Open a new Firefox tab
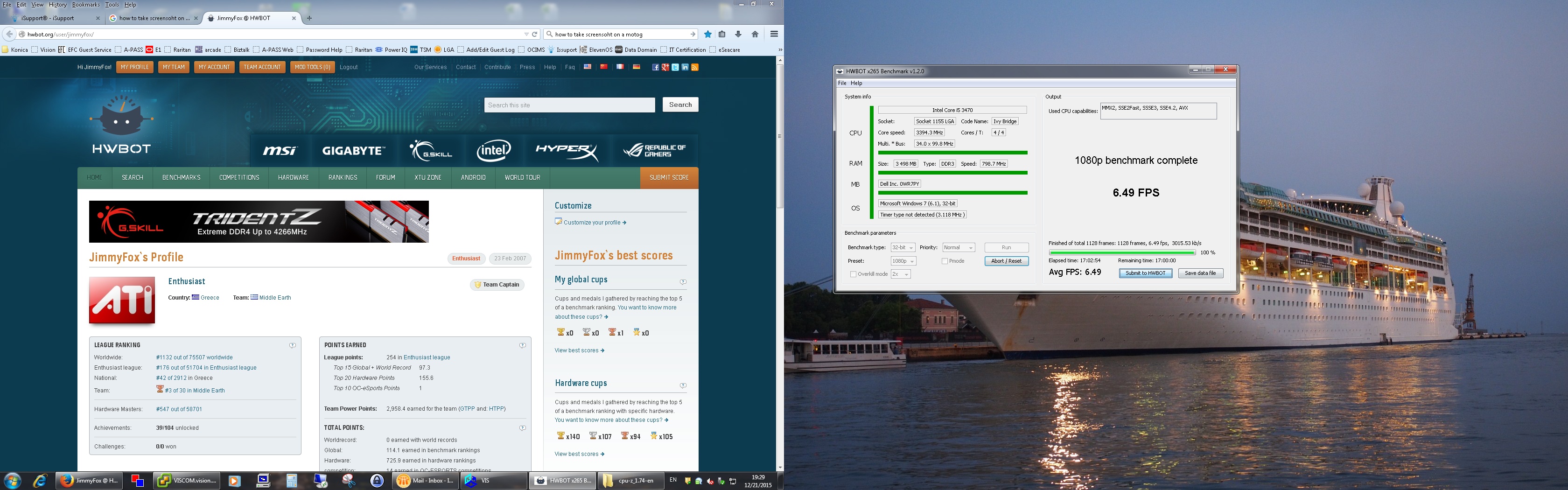The height and width of the screenshot is (490, 1568). [x=309, y=18]
